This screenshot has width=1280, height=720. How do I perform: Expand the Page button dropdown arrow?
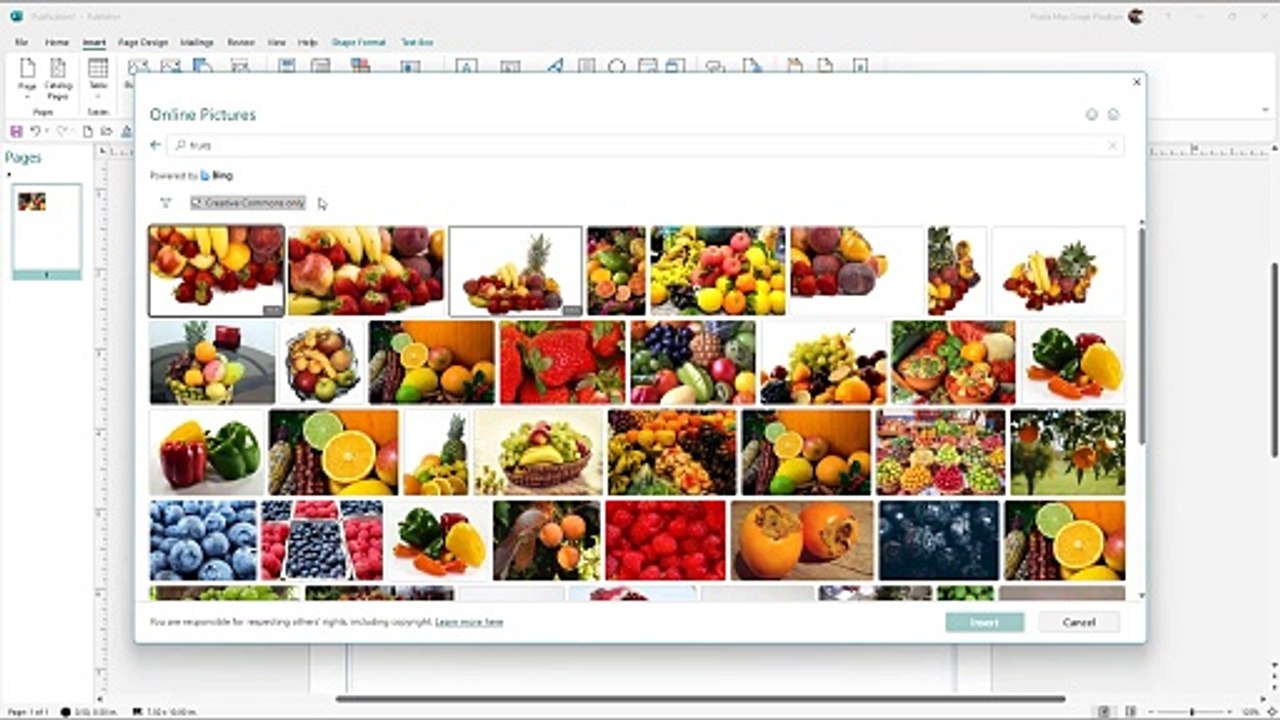(28, 98)
